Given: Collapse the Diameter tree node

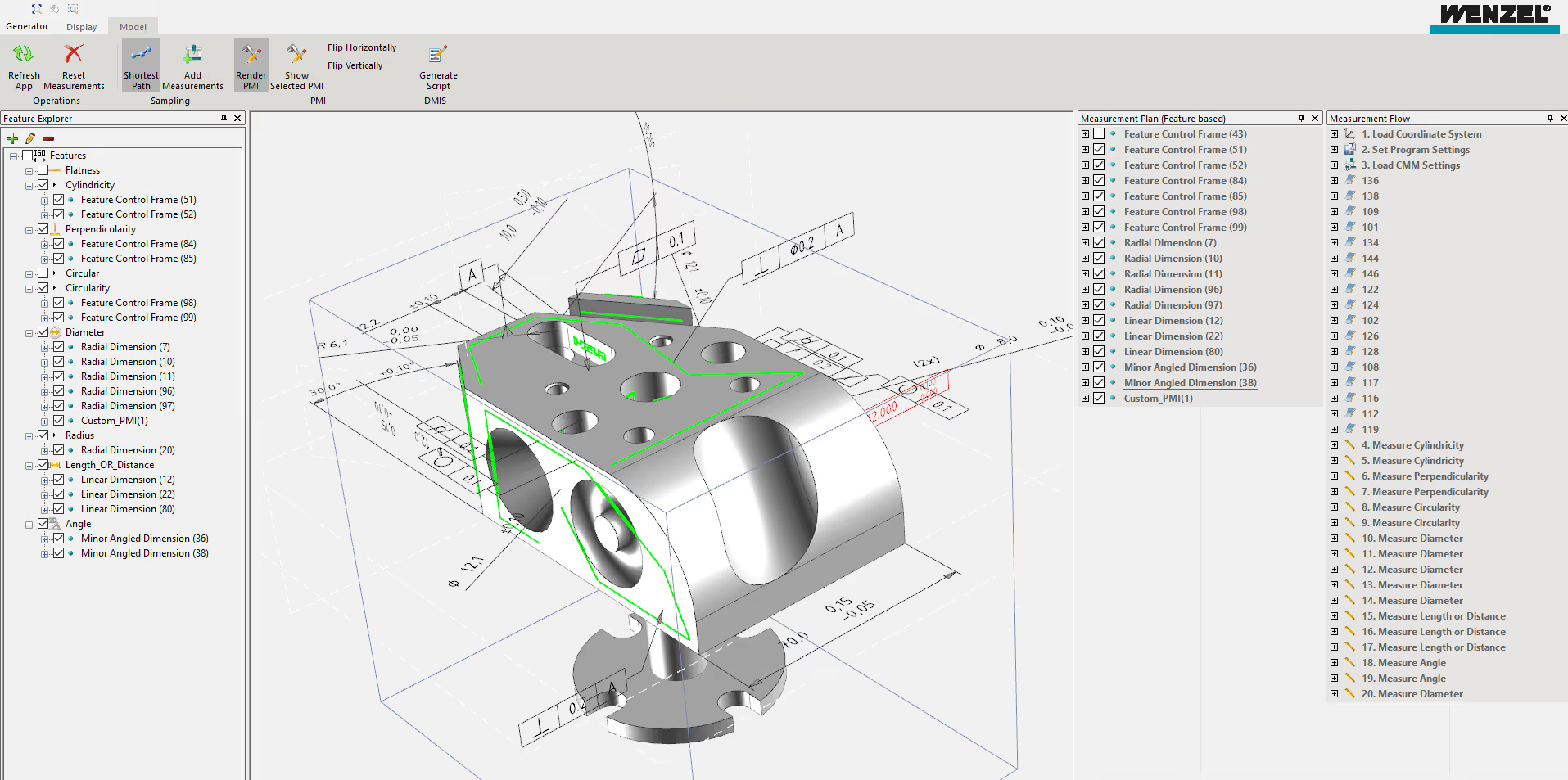Looking at the screenshot, I should (x=29, y=333).
